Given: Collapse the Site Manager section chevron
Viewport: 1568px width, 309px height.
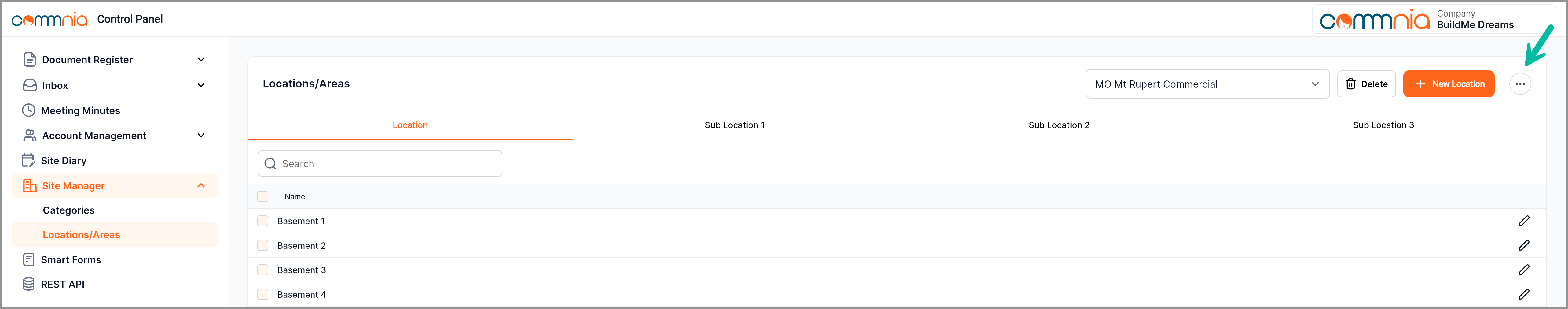Looking at the screenshot, I should (x=201, y=186).
